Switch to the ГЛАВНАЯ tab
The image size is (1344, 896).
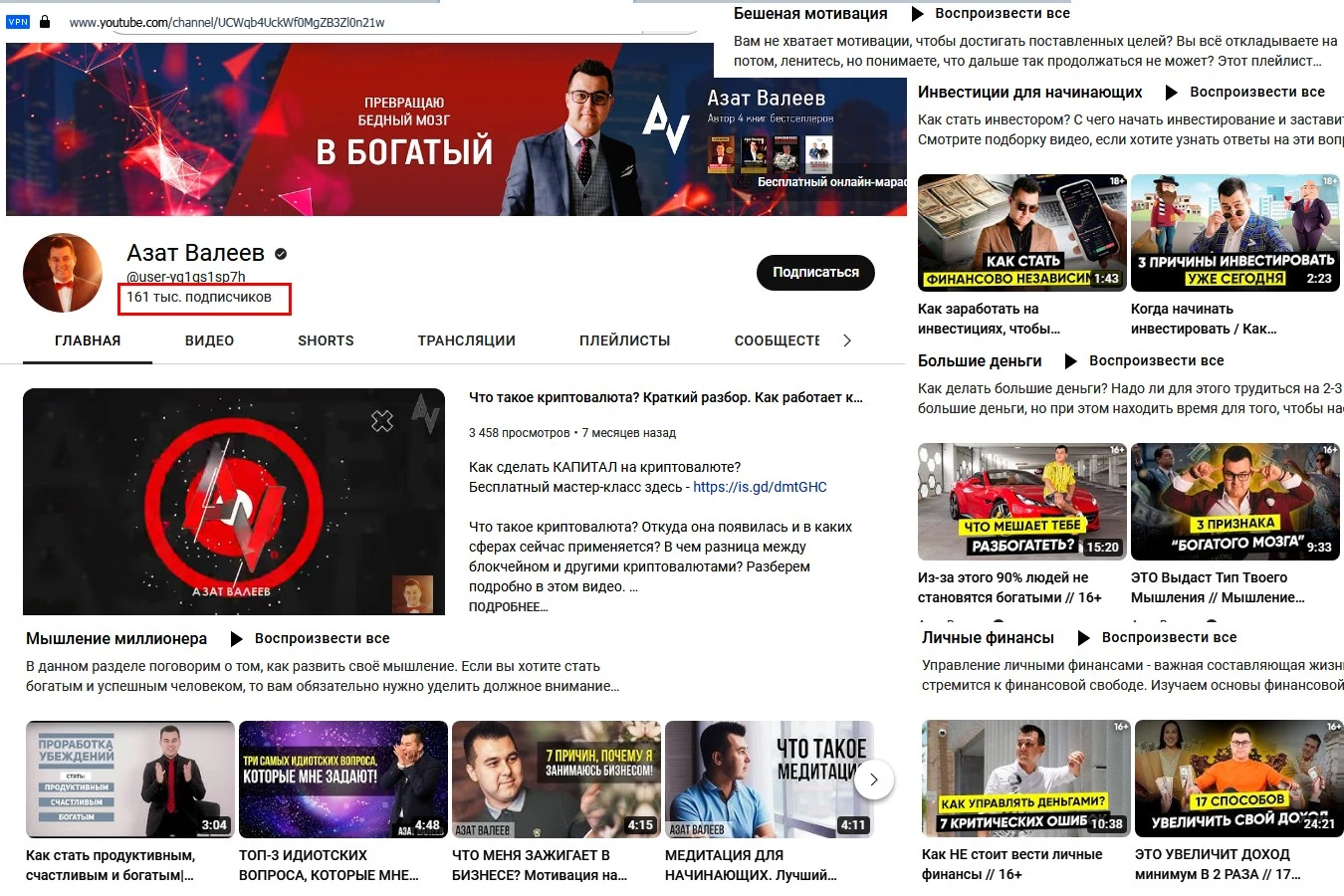(88, 340)
